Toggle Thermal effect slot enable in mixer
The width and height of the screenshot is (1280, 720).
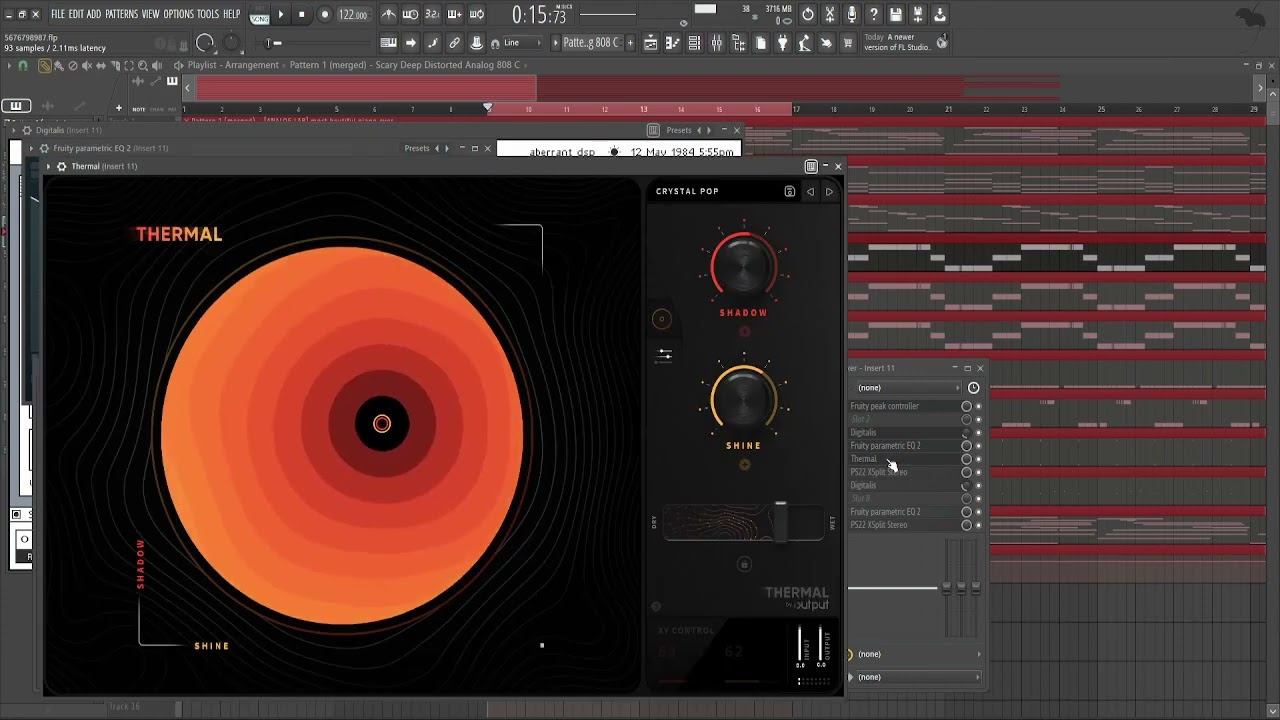point(978,459)
